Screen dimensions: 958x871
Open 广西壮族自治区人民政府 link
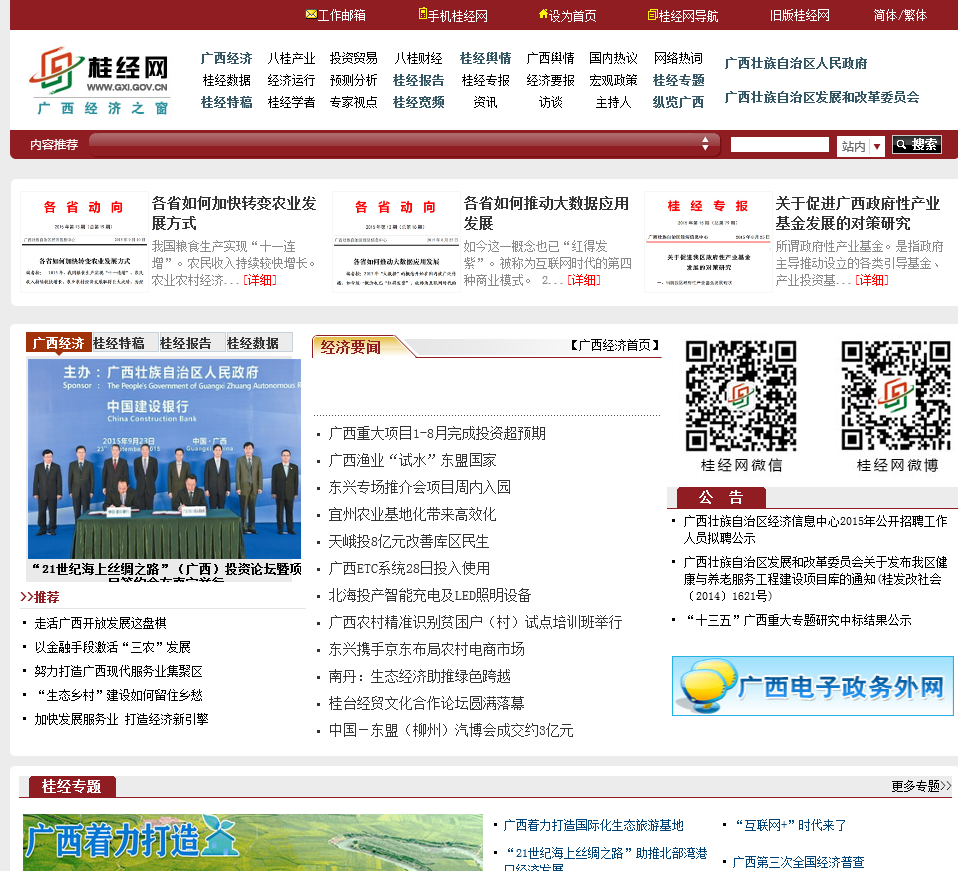[x=796, y=64]
